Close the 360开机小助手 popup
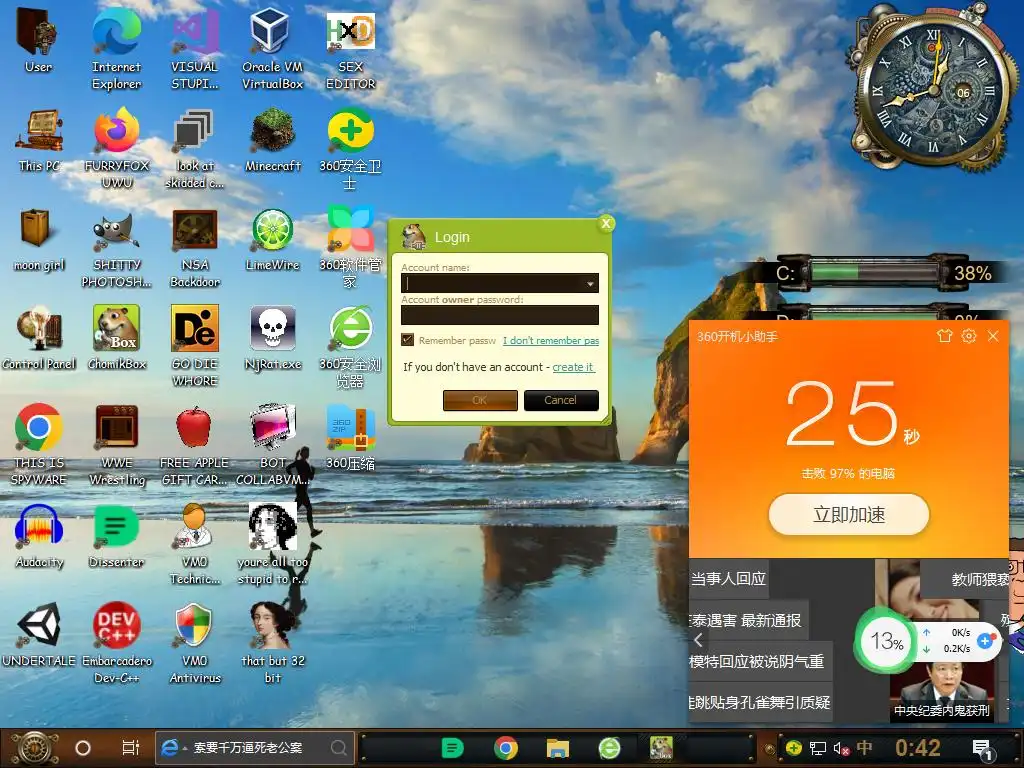The height and width of the screenshot is (768, 1024). [993, 336]
